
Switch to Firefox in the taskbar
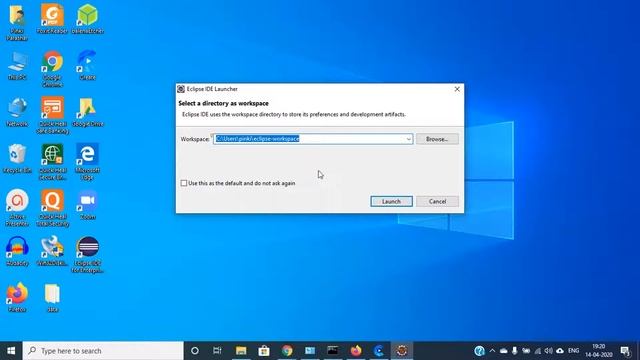356,351
